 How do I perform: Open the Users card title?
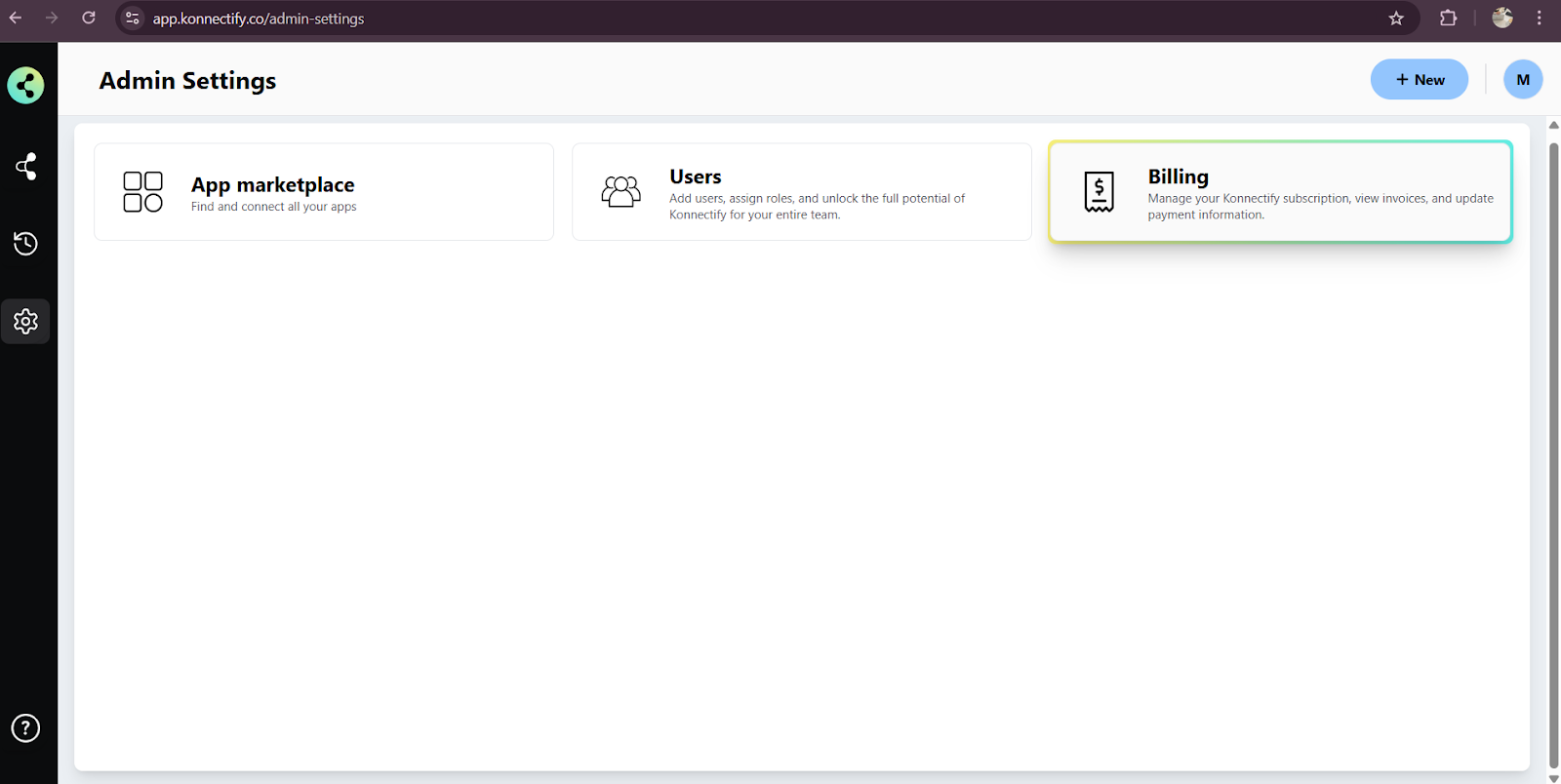tap(696, 176)
